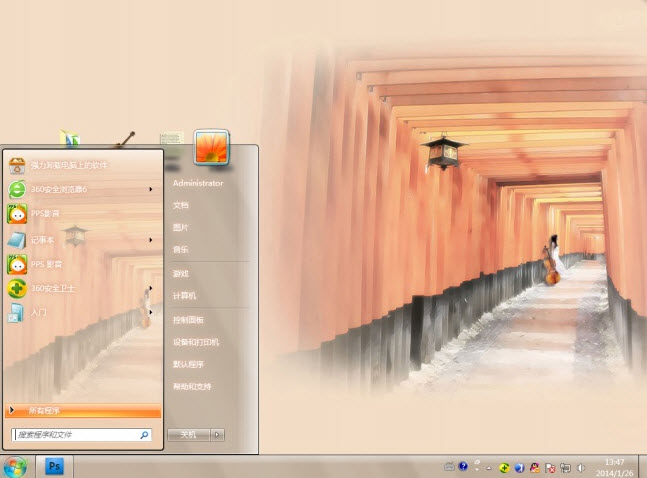
Task: Open shutdown options arrow beside 关机
Action: point(217,435)
